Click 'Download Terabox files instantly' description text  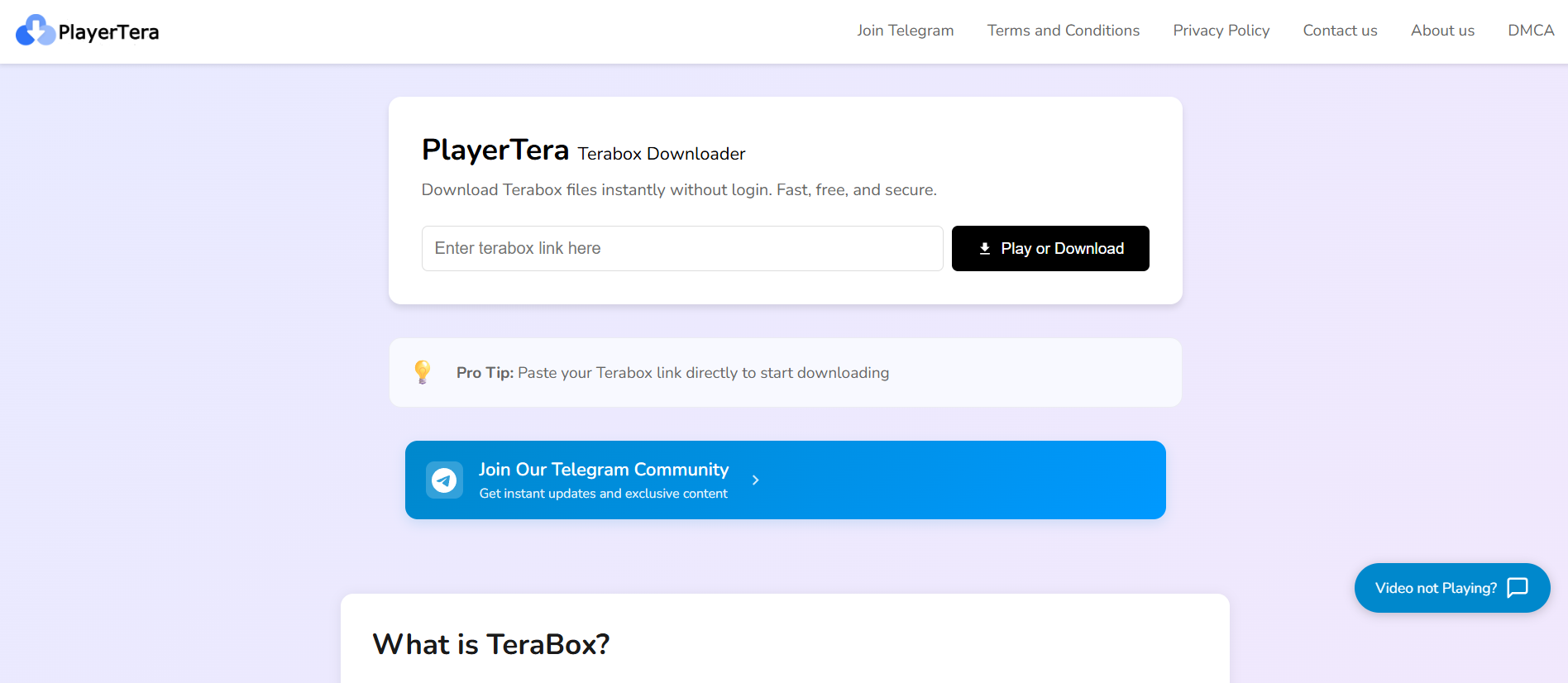(679, 190)
